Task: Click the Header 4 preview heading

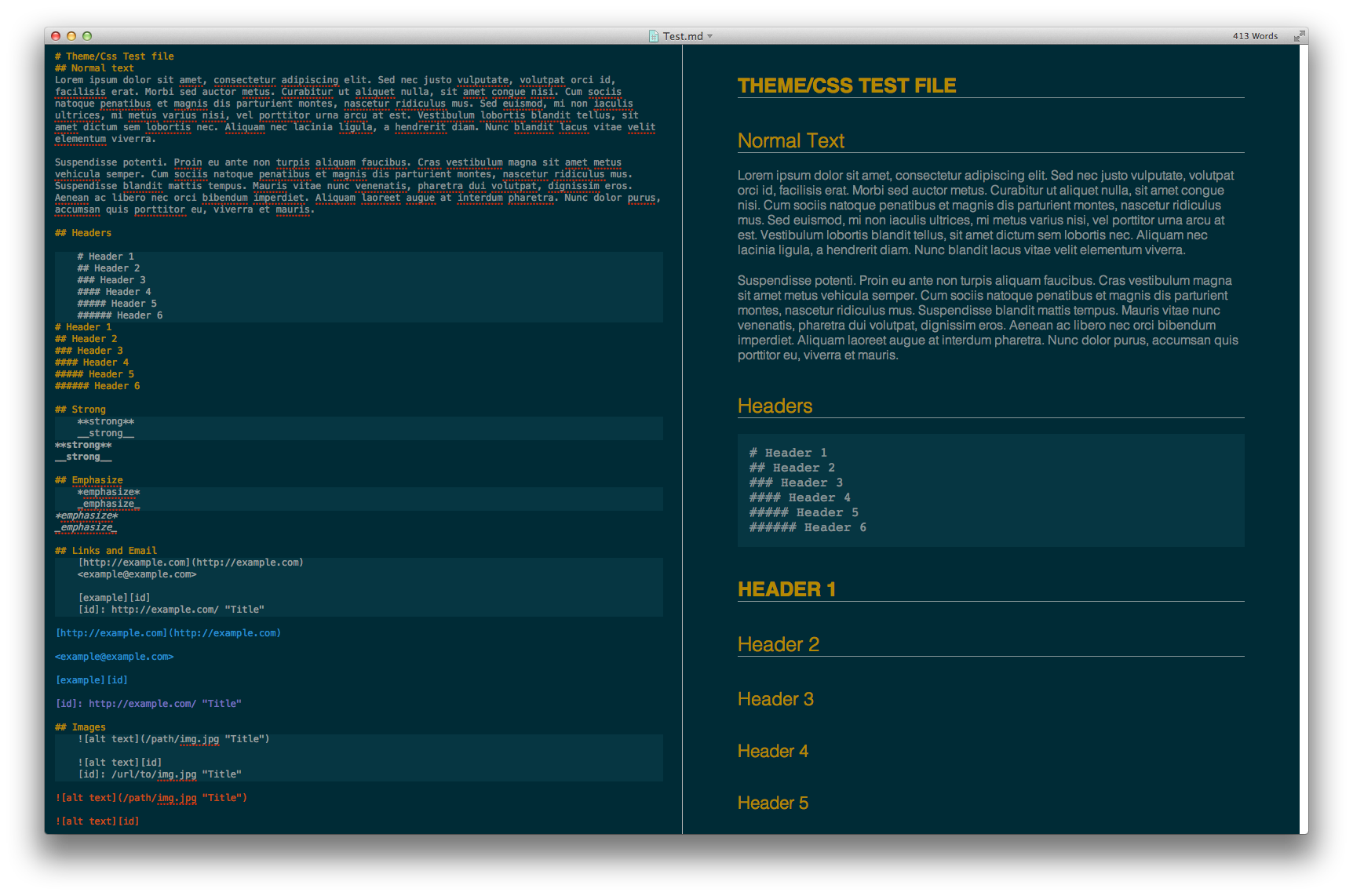Action: pyautogui.click(x=772, y=751)
